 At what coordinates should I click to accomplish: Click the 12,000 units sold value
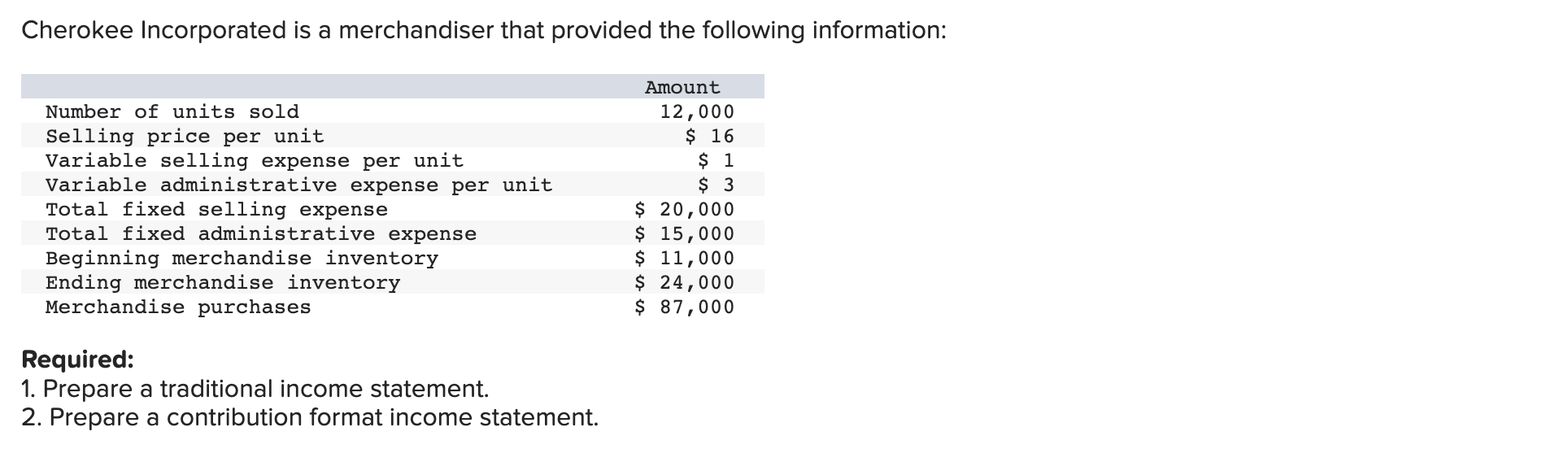click(x=697, y=111)
